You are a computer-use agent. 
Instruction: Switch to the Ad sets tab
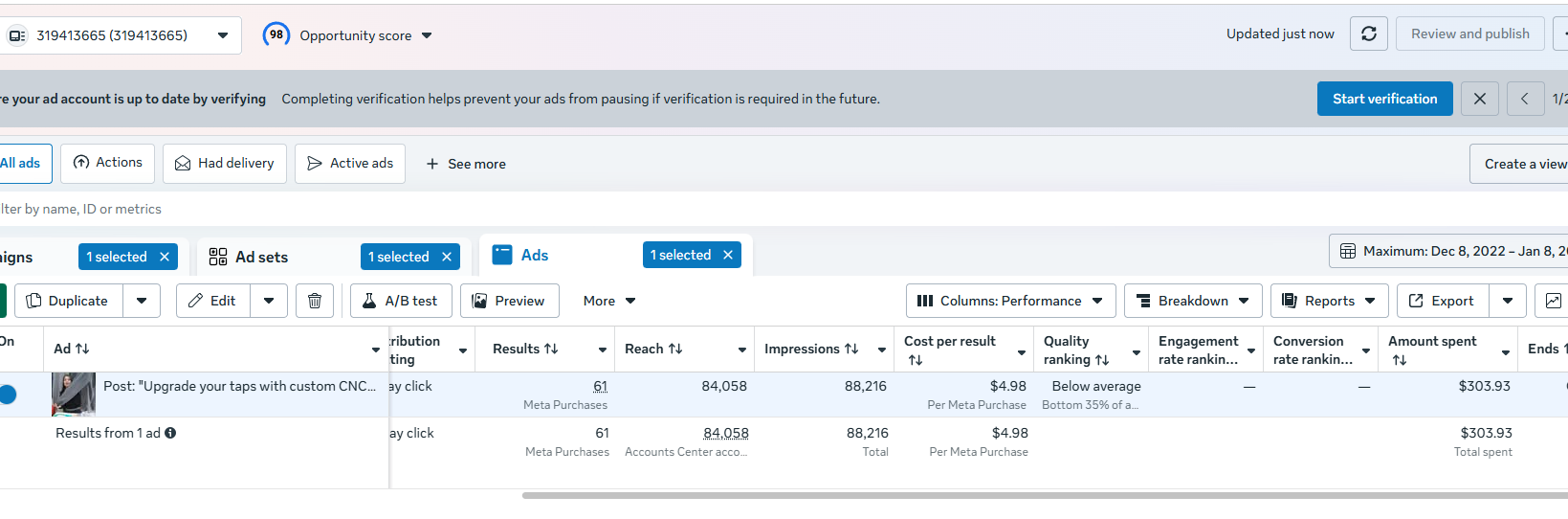coord(261,257)
